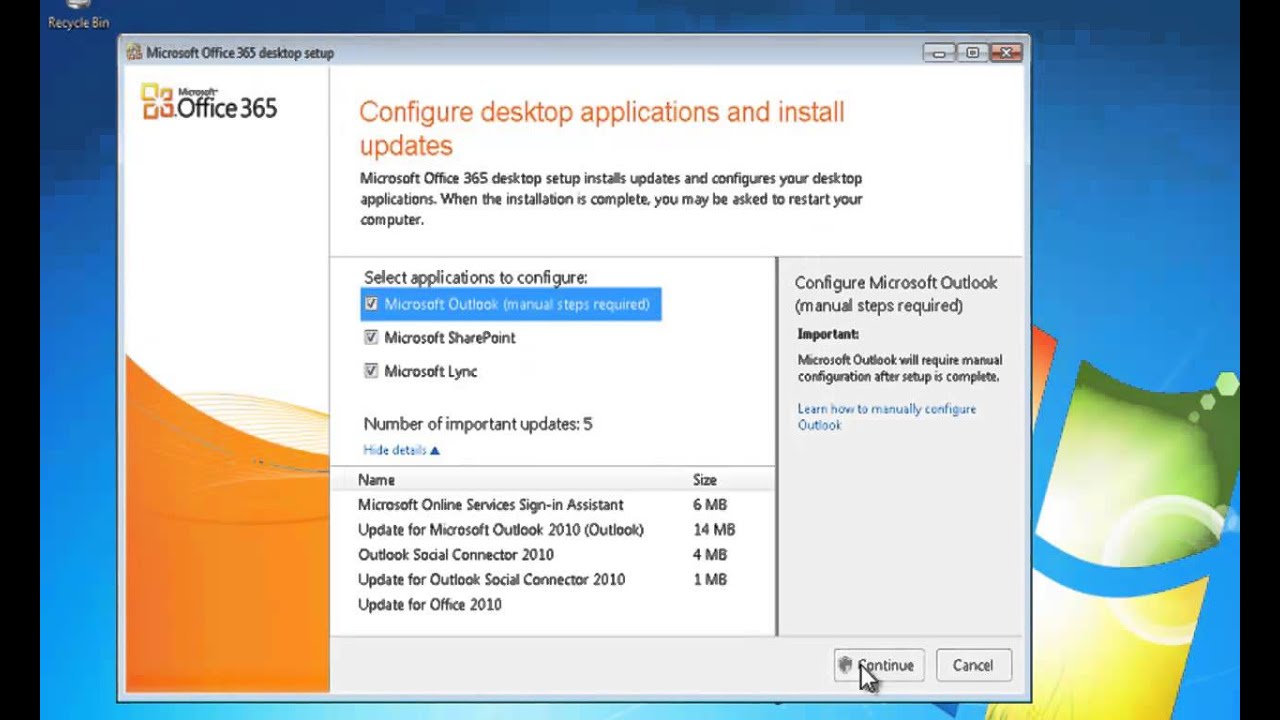Select the Update for Office 2010 row

[552, 605]
